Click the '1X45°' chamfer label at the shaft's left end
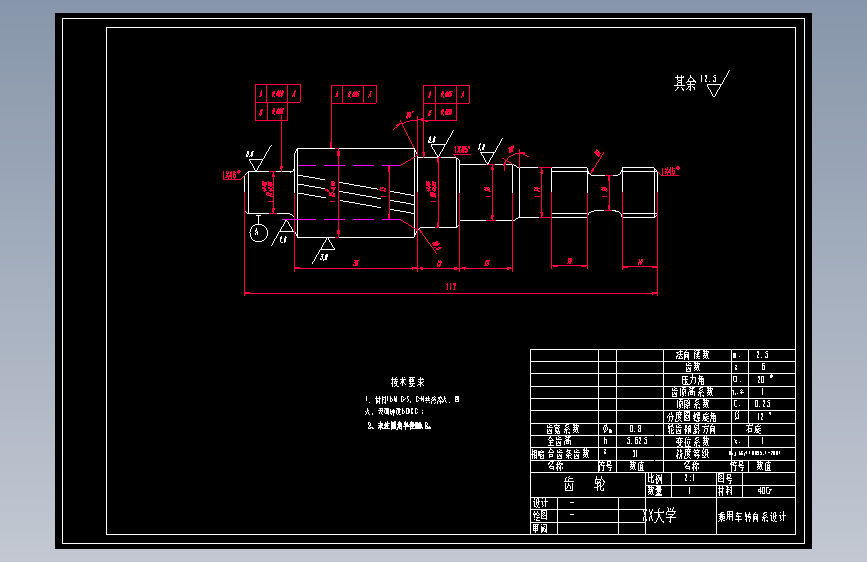The image size is (867, 562). tap(232, 175)
